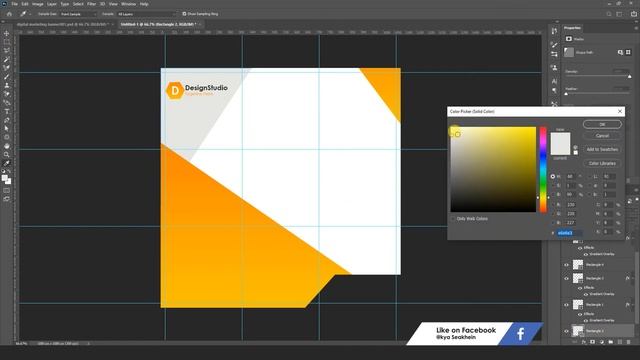Select the Clone Stamp tool

coord(7,85)
